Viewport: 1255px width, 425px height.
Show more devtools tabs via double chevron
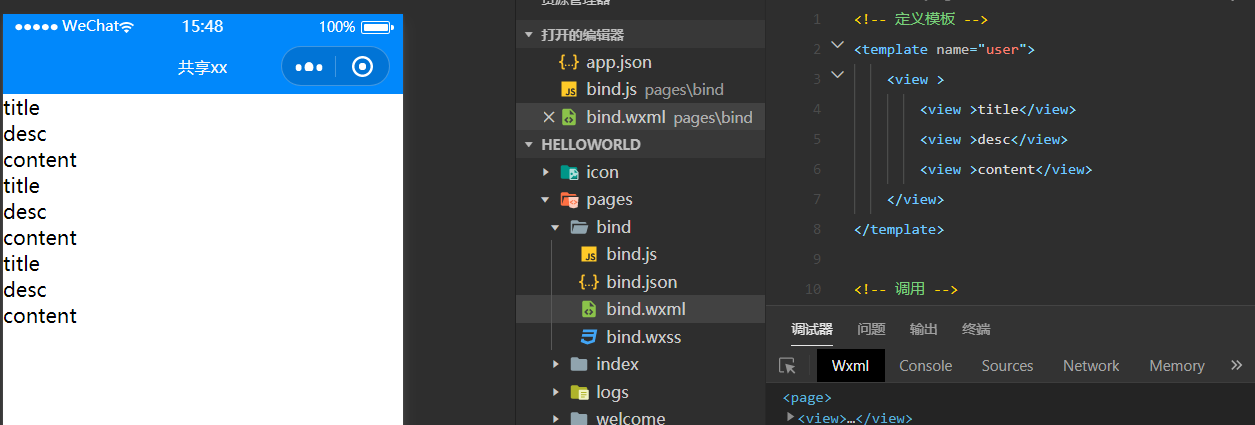coord(1236,365)
